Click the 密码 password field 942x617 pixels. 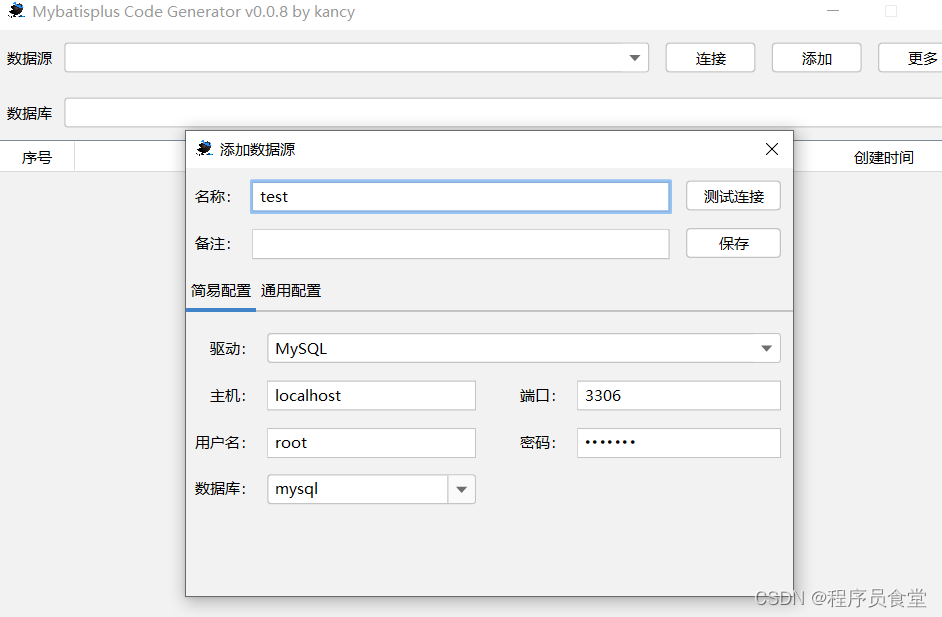click(x=679, y=443)
